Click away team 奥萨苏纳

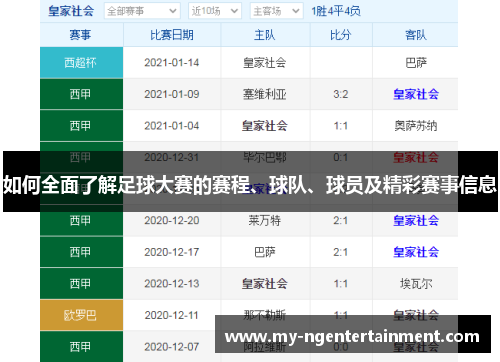coord(416,126)
